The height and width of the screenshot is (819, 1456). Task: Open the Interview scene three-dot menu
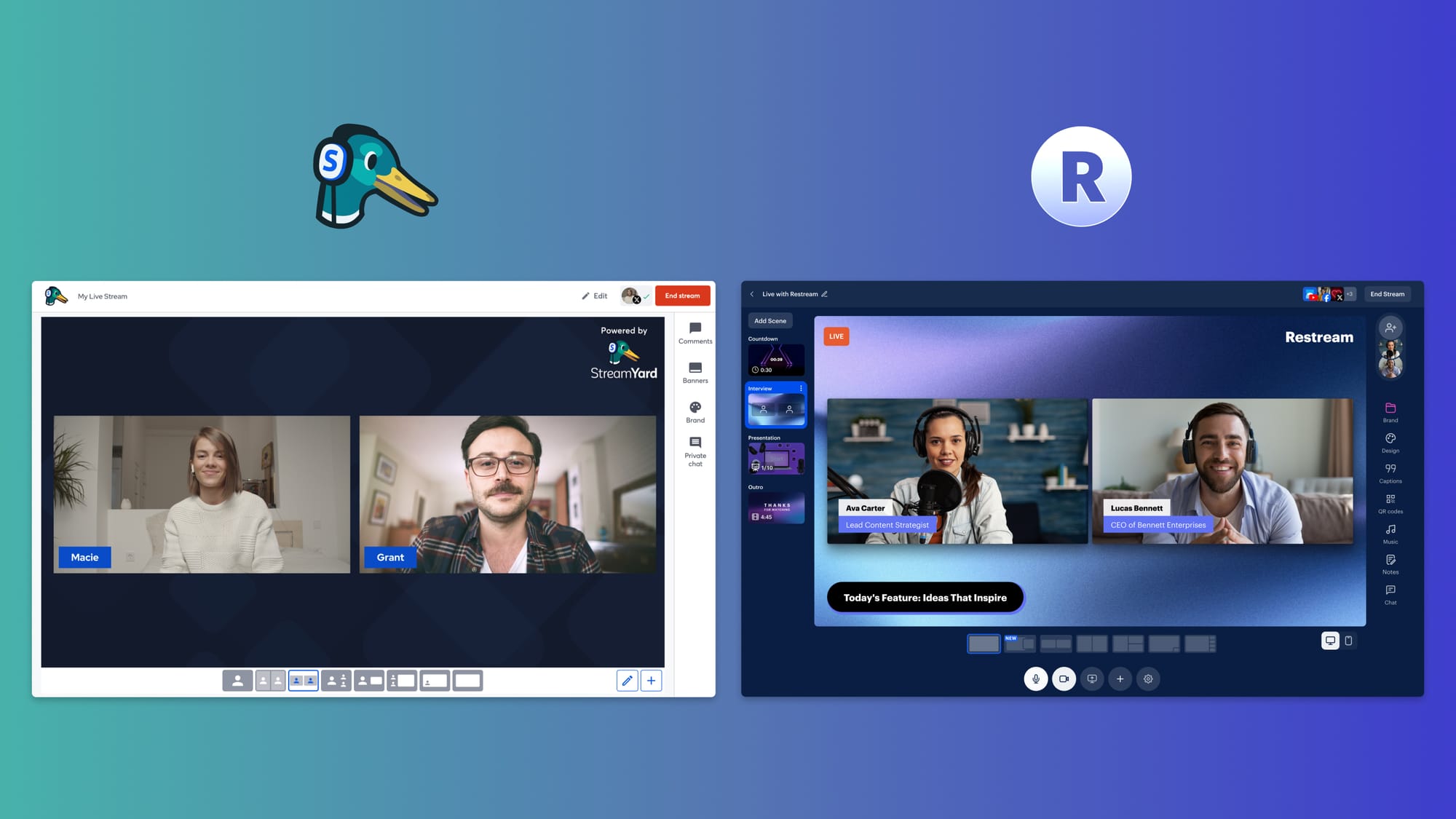click(801, 389)
